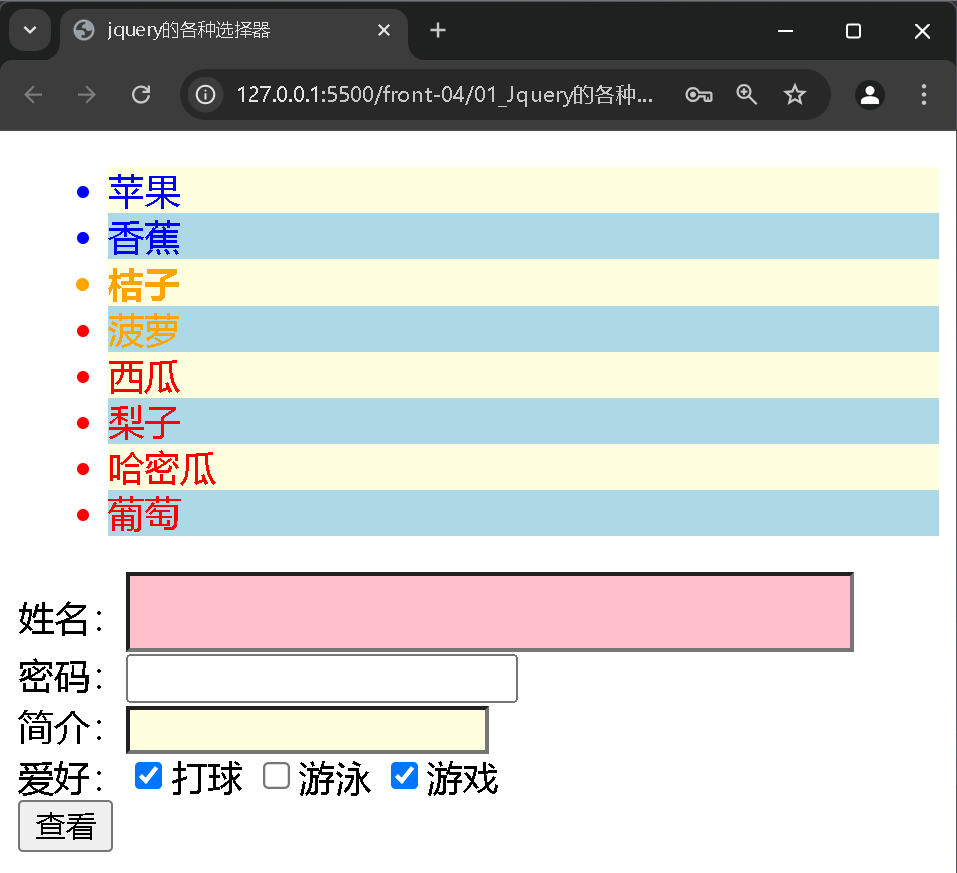Click the address bar URL
The width and height of the screenshot is (957, 873).
coord(444,95)
